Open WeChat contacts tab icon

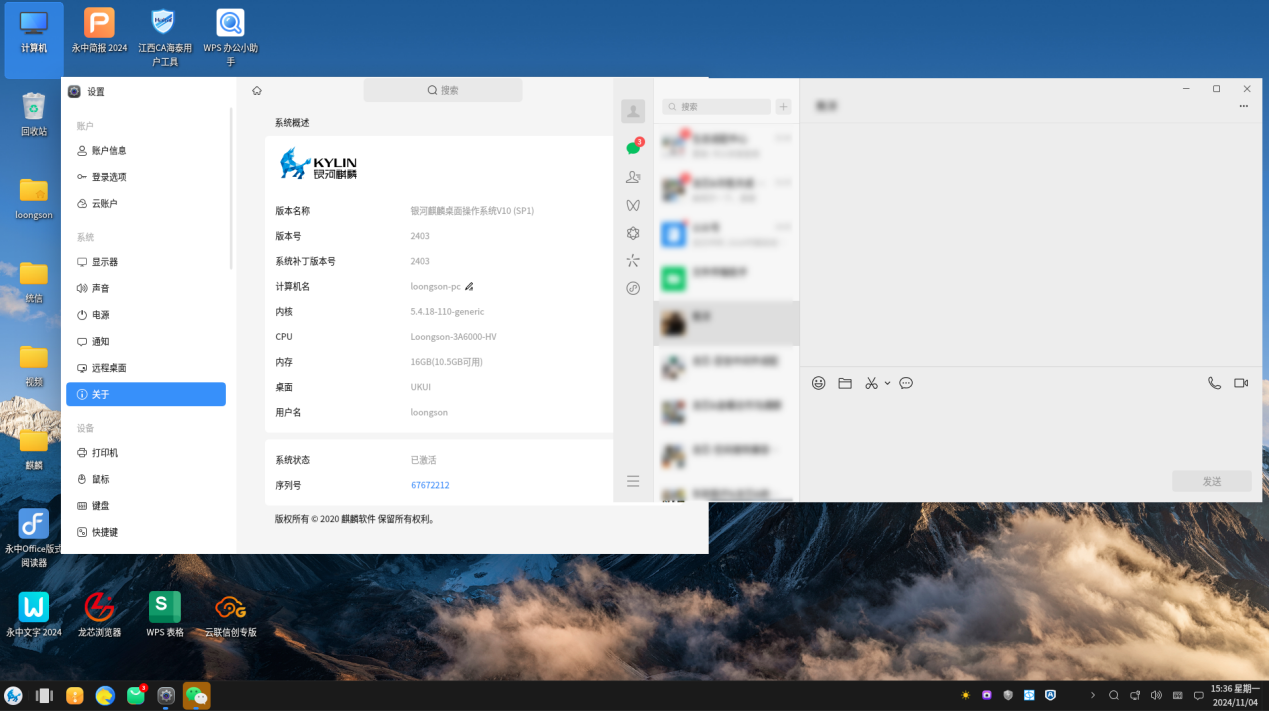(x=632, y=177)
